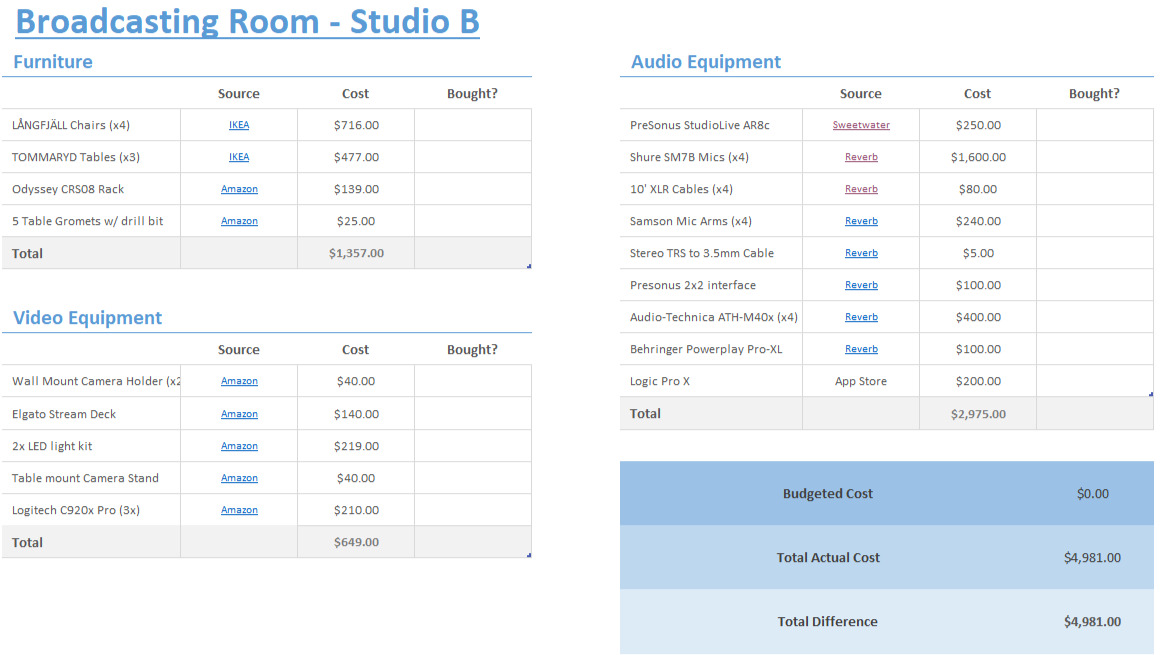1160x655 pixels.
Task: Click the "$240.00" Samson Mic Arms cost
Action: [978, 221]
